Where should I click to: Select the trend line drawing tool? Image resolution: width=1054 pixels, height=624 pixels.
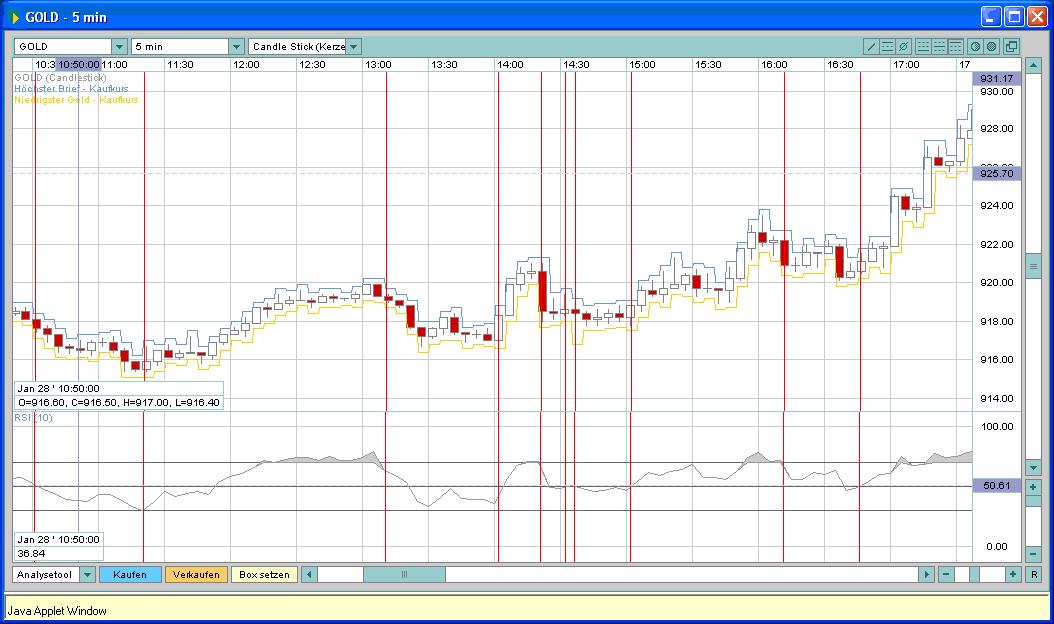(871, 46)
